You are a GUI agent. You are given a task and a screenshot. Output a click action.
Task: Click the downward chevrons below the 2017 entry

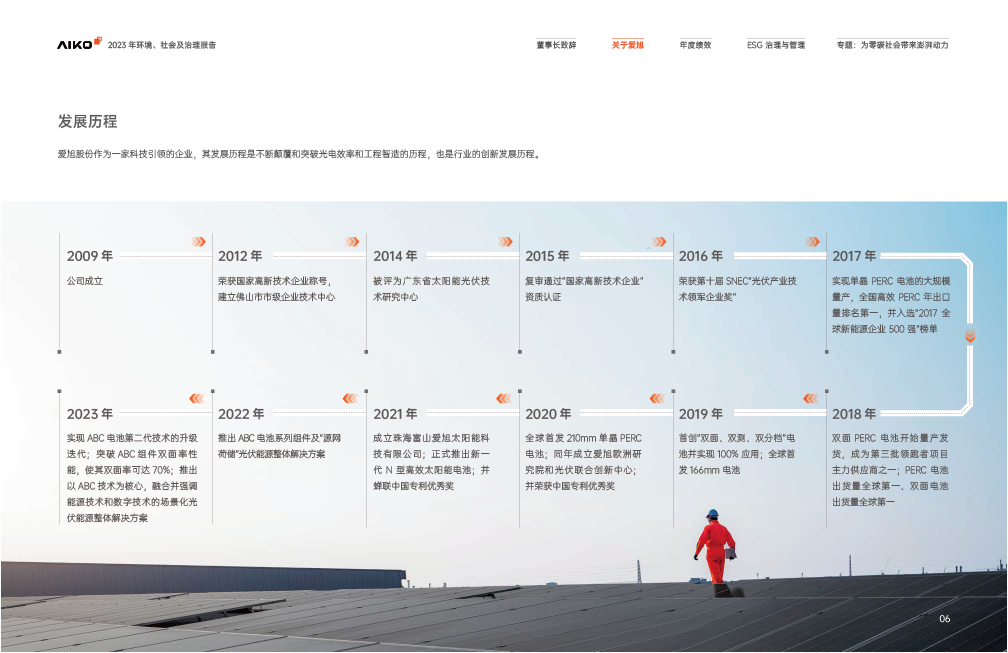[x=969, y=337]
